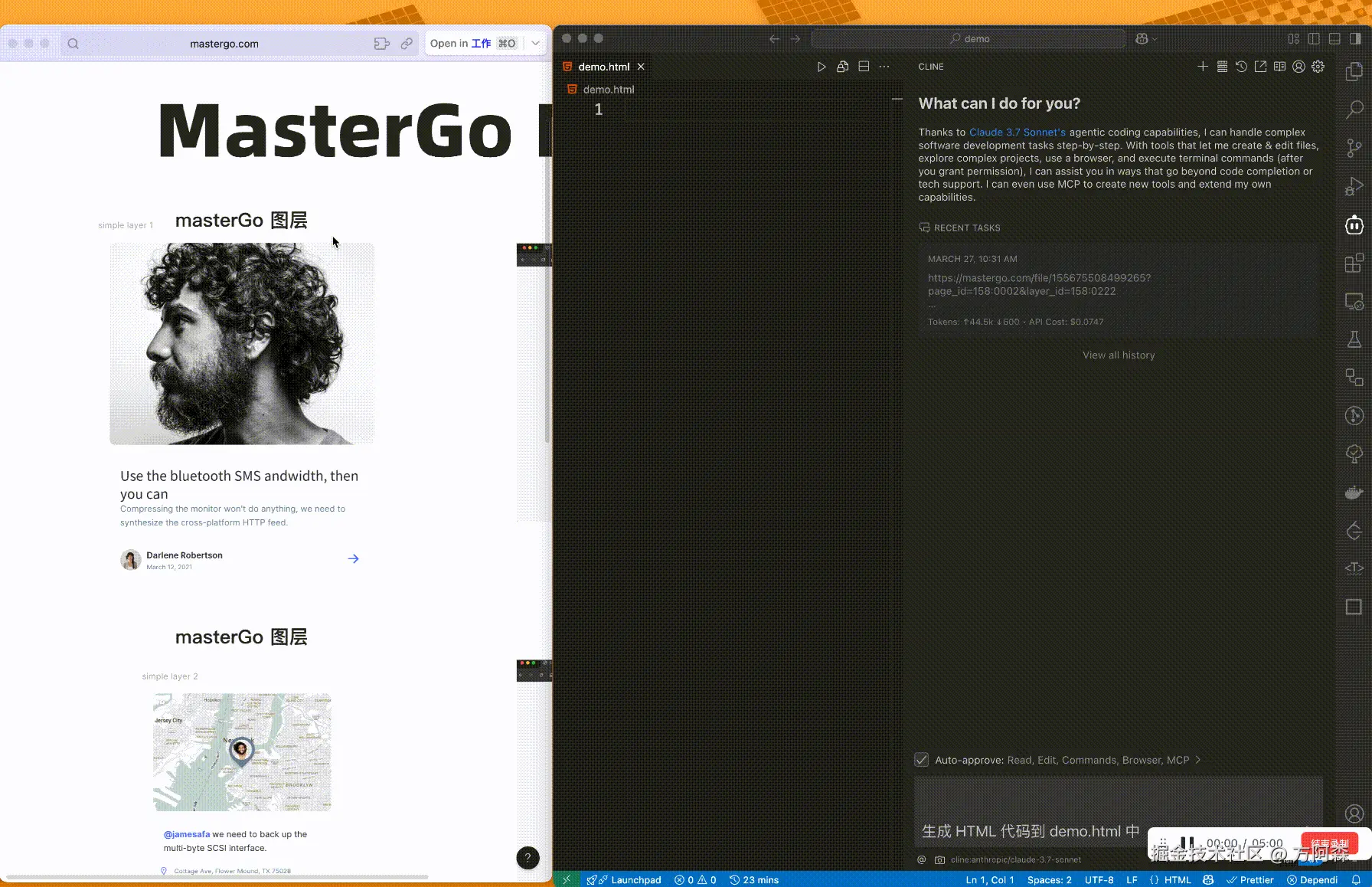Open the Docker whale view
The image size is (1372, 887).
[x=1354, y=493]
